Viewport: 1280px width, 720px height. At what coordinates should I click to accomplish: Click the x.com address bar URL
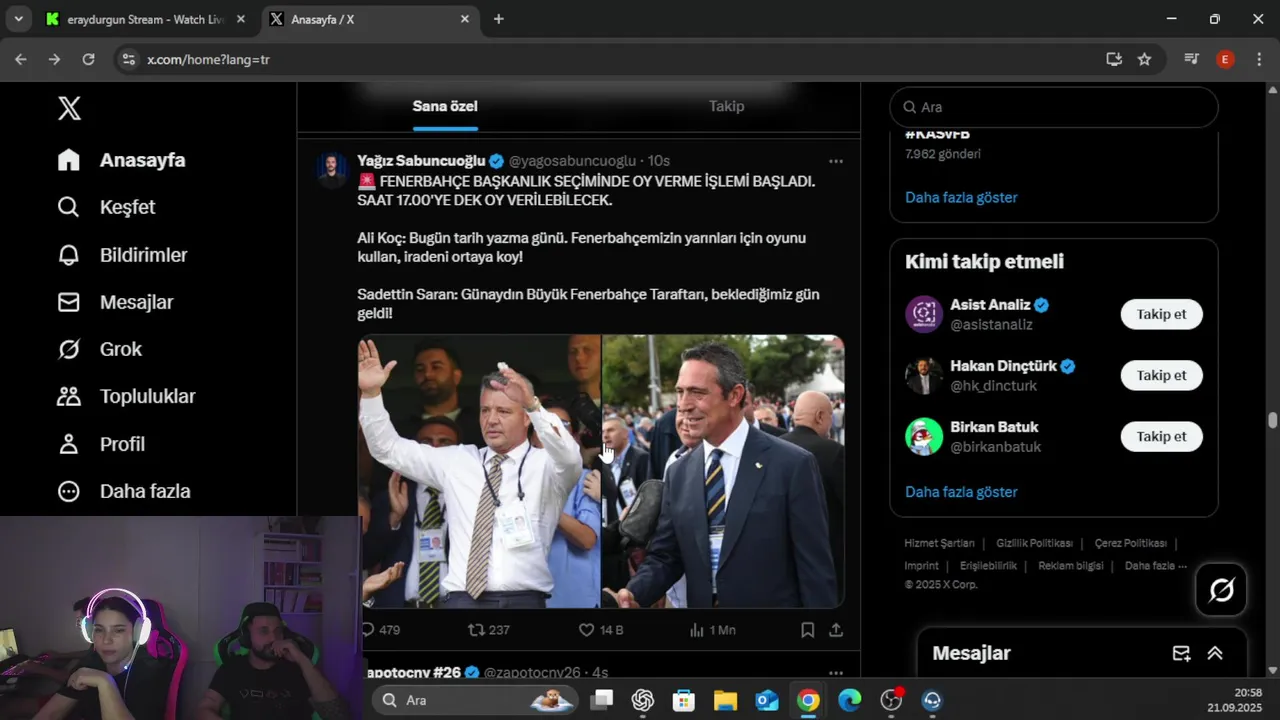(208, 60)
